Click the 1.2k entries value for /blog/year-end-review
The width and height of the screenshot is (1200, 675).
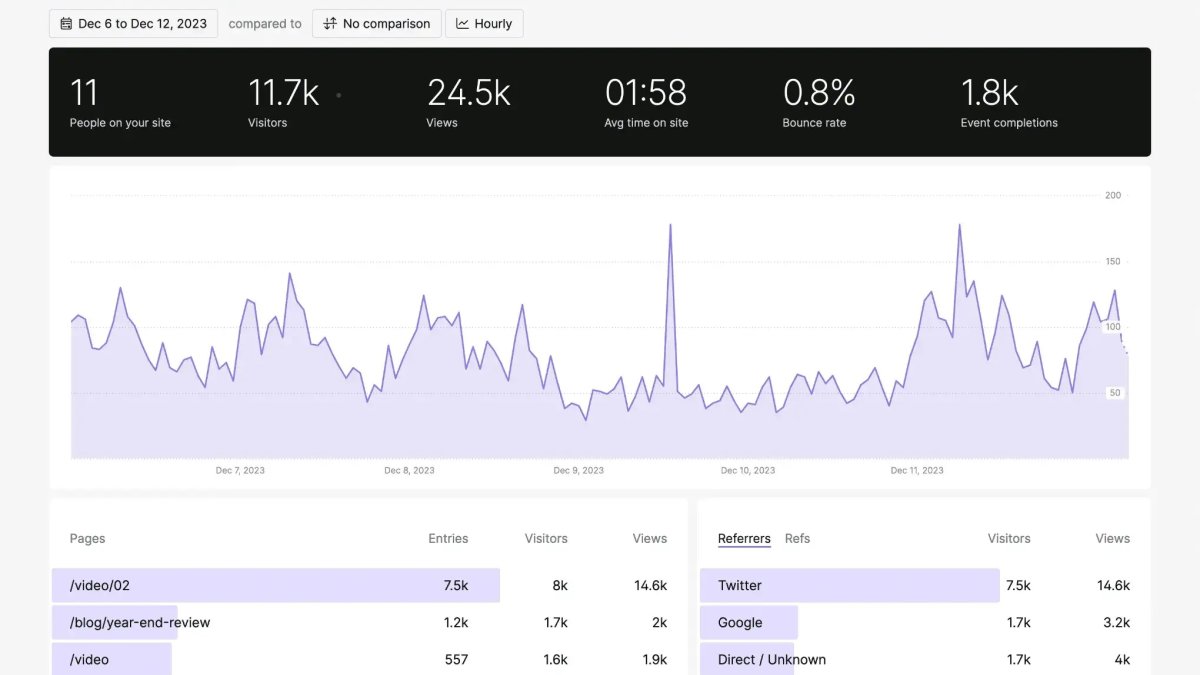[456, 622]
